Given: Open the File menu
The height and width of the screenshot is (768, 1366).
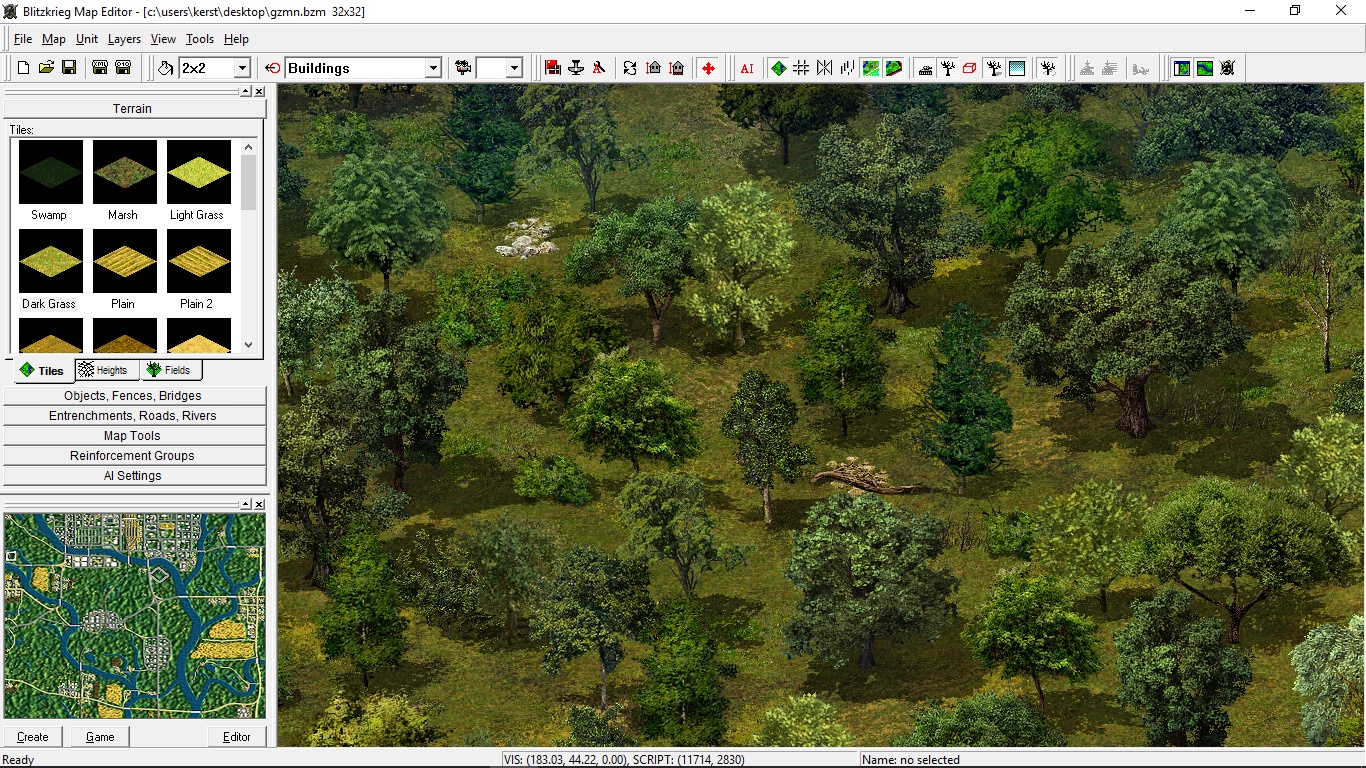Looking at the screenshot, I should (23, 39).
